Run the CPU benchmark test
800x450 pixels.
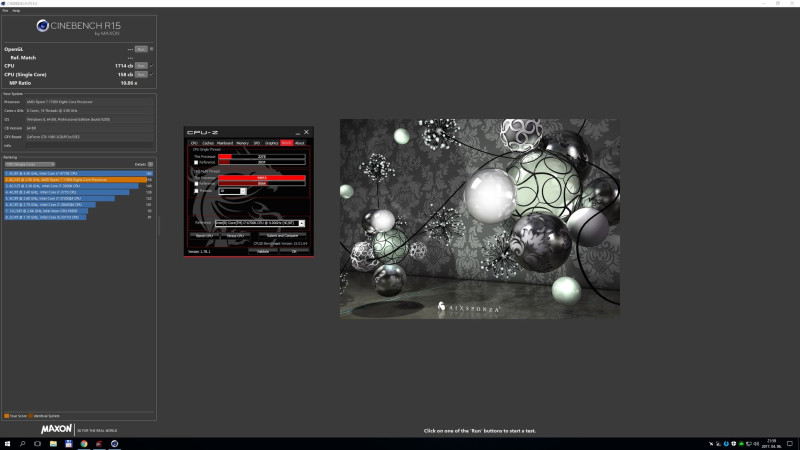(x=141, y=66)
